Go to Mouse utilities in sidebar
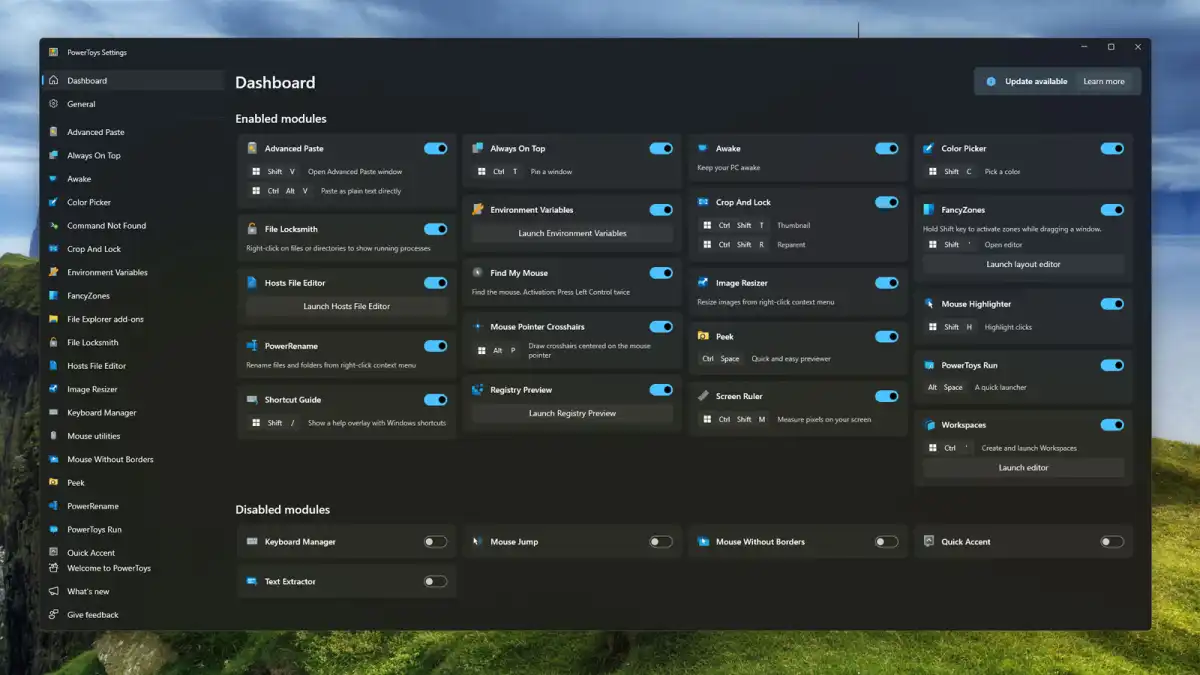The height and width of the screenshot is (675, 1200). click(93, 436)
